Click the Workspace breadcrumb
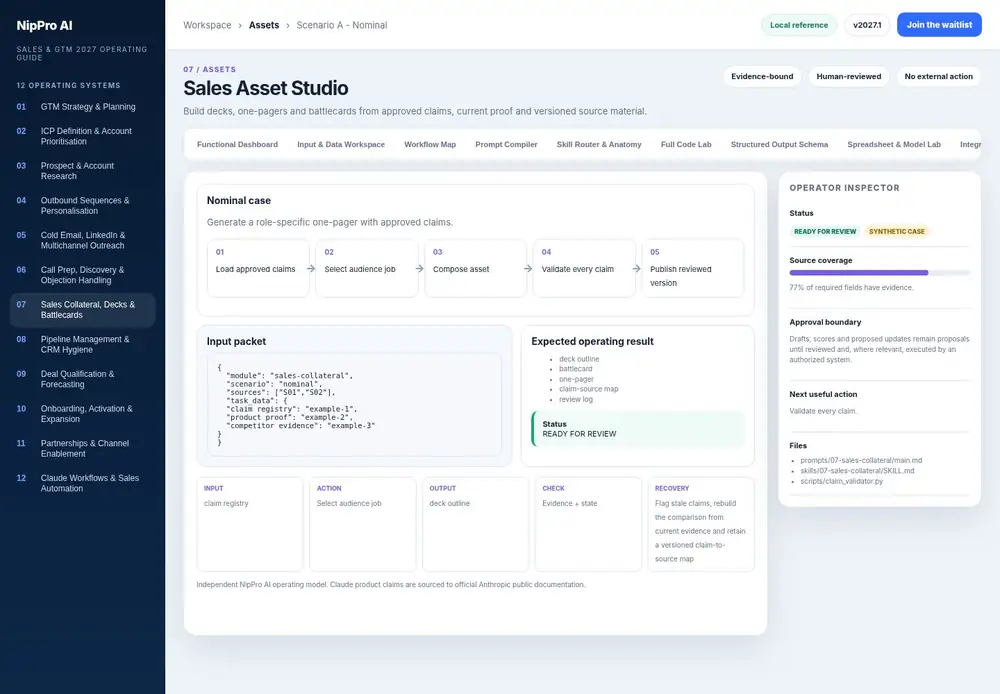The image size is (1000, 694). 207,25
